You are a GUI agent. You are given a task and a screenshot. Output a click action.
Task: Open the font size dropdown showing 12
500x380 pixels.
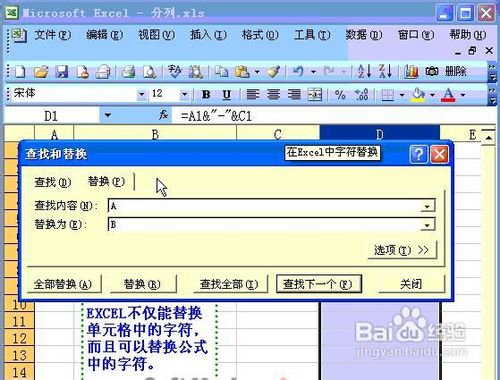[x=184, y=95]
